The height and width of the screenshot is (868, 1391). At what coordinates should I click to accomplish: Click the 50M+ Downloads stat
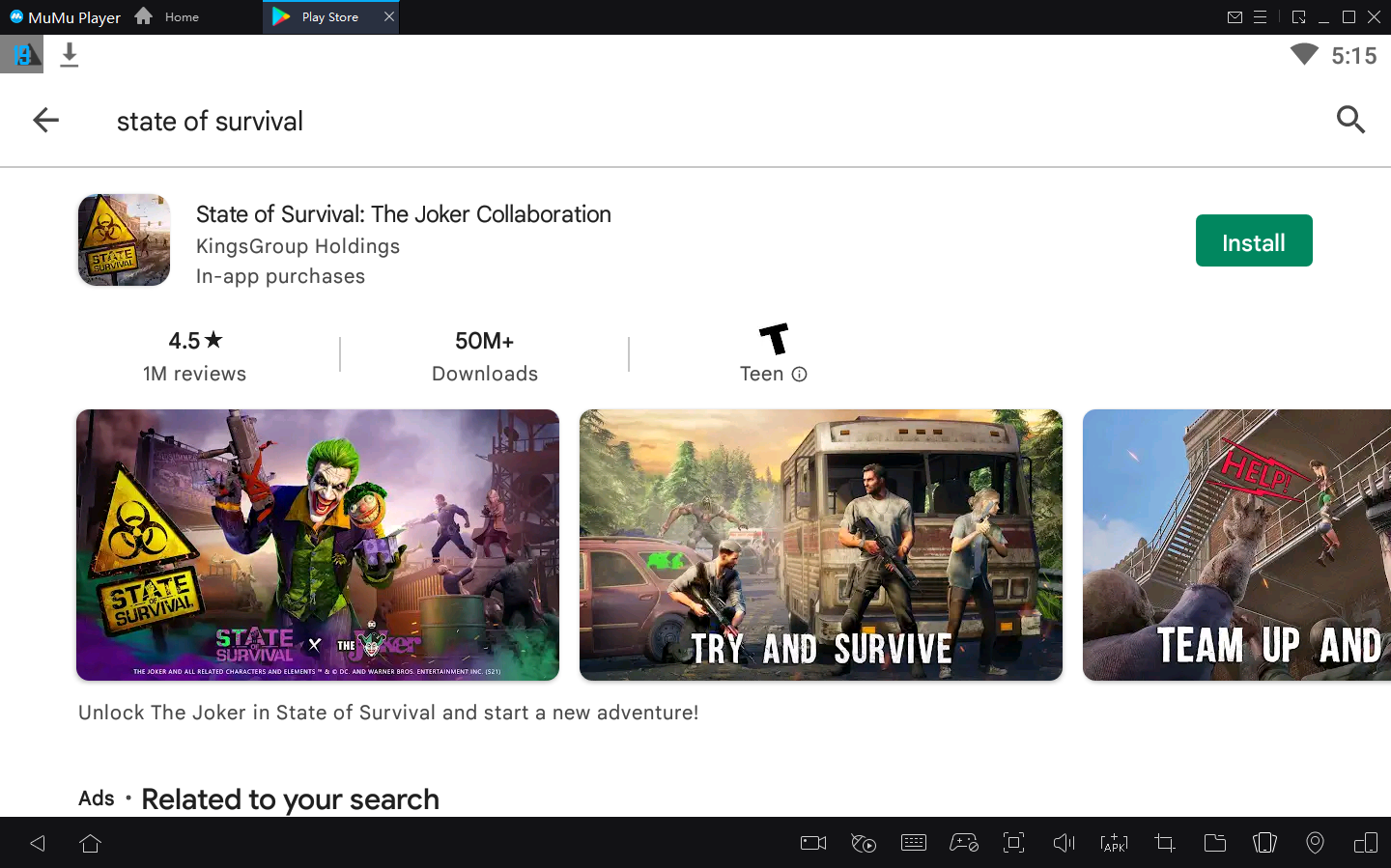[x=485, y=355]
